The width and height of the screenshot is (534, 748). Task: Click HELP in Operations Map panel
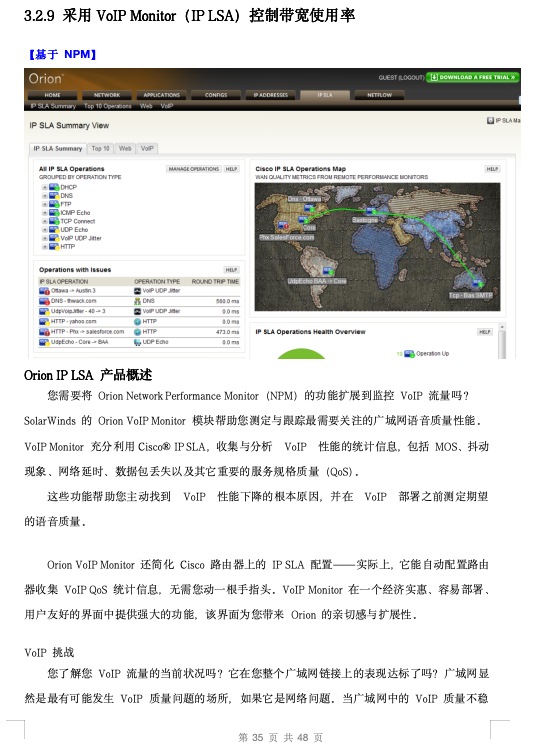[492, 169]
